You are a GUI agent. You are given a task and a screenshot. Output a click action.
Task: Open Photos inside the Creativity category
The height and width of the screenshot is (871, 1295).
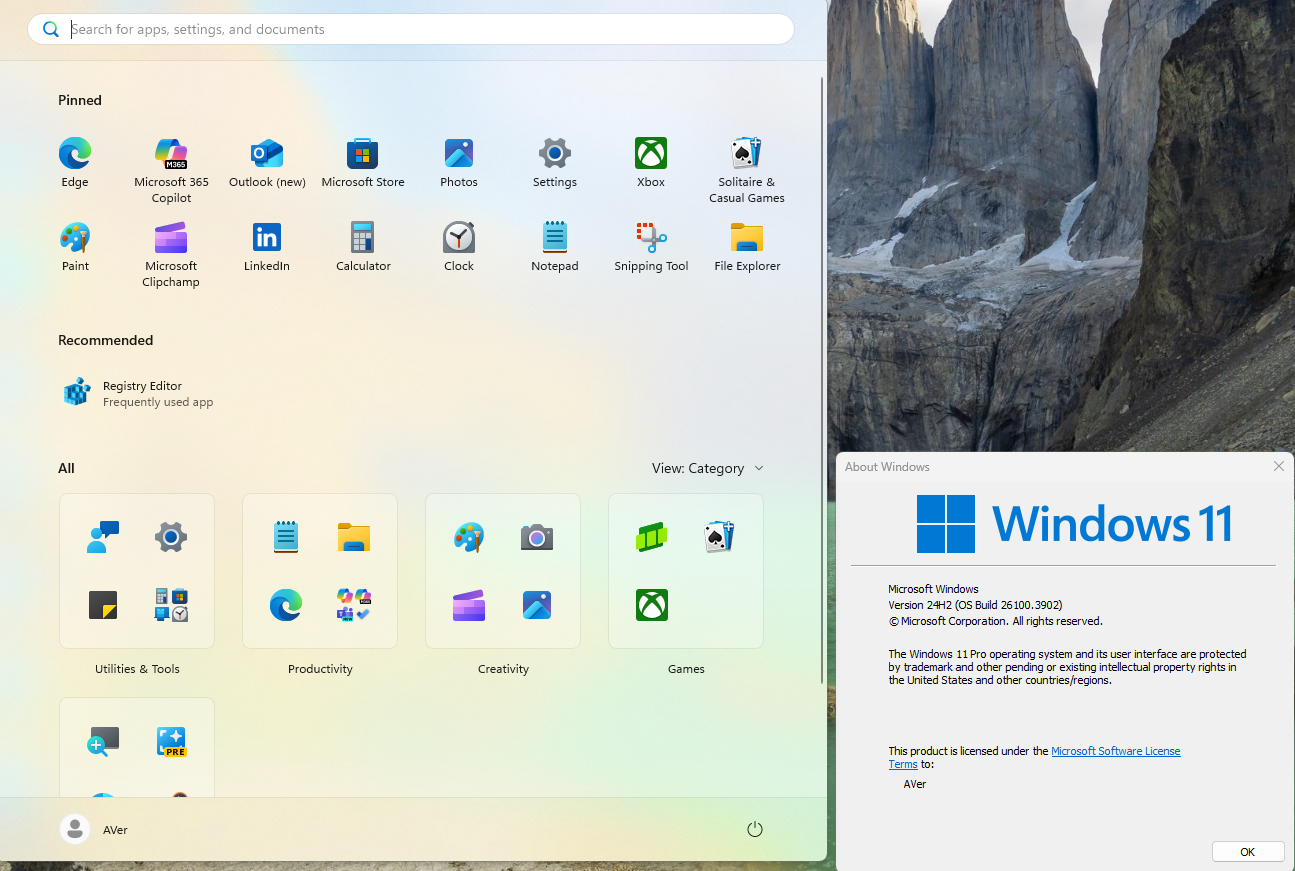tap(537, 605)
